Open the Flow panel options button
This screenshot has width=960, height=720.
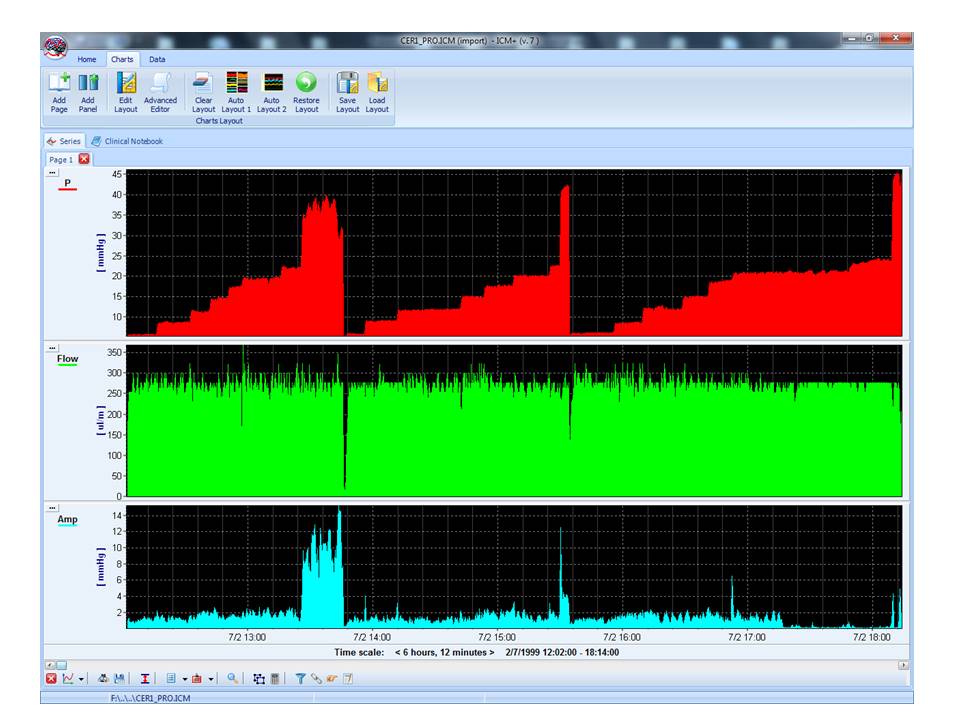point(52,347)
